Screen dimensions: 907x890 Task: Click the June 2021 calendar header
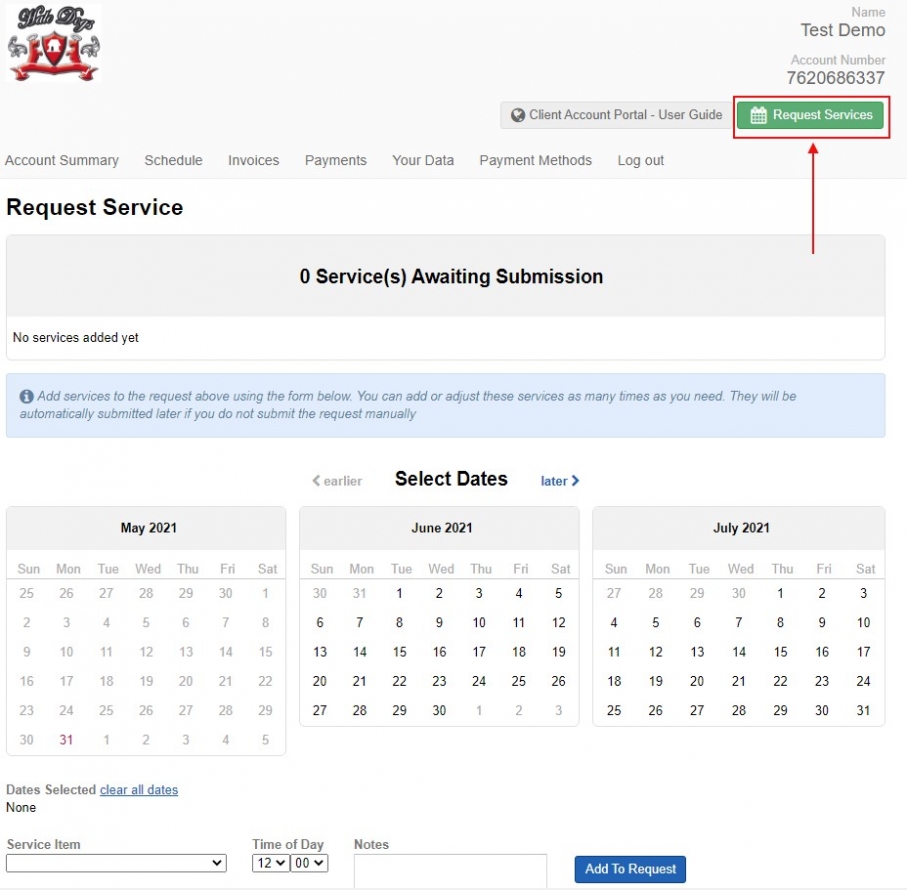(441, 528)
